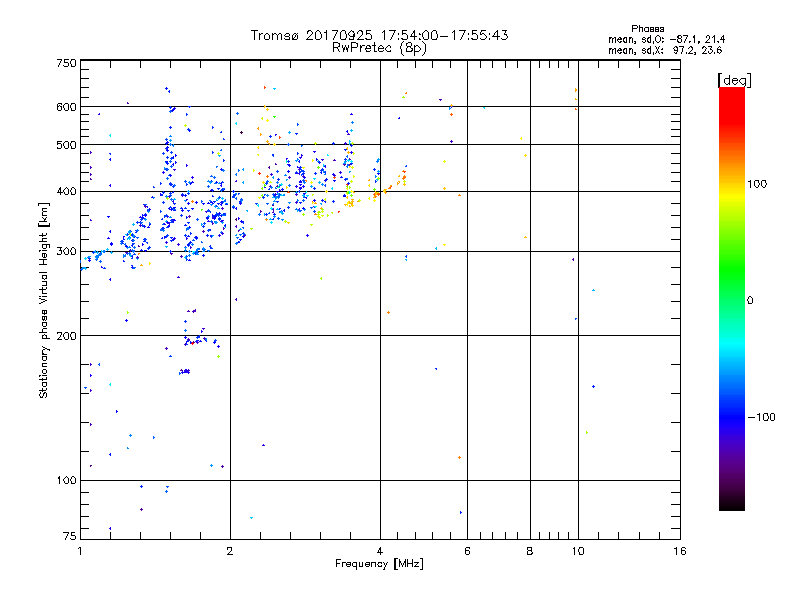
Task: Click the x-axis tick label '2'
Action: tap(230, 551)
